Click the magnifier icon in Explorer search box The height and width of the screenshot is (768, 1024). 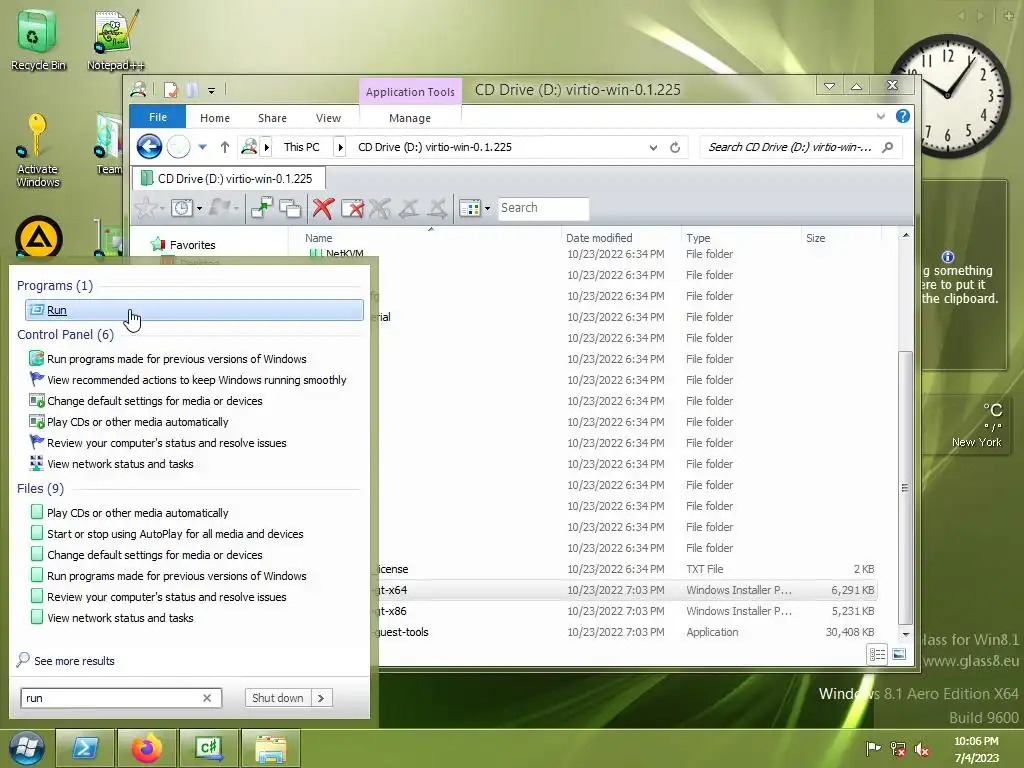888,147
